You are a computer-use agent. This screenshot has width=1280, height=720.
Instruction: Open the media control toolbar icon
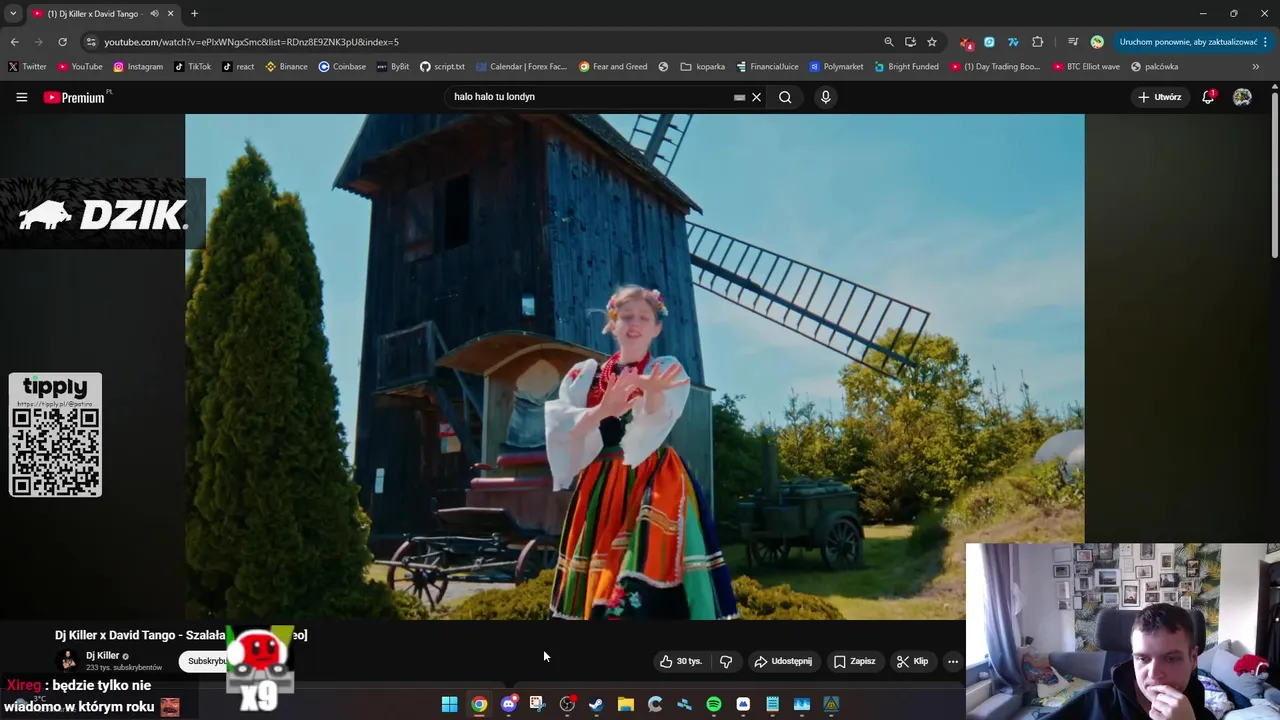(x=1072, y=42)
